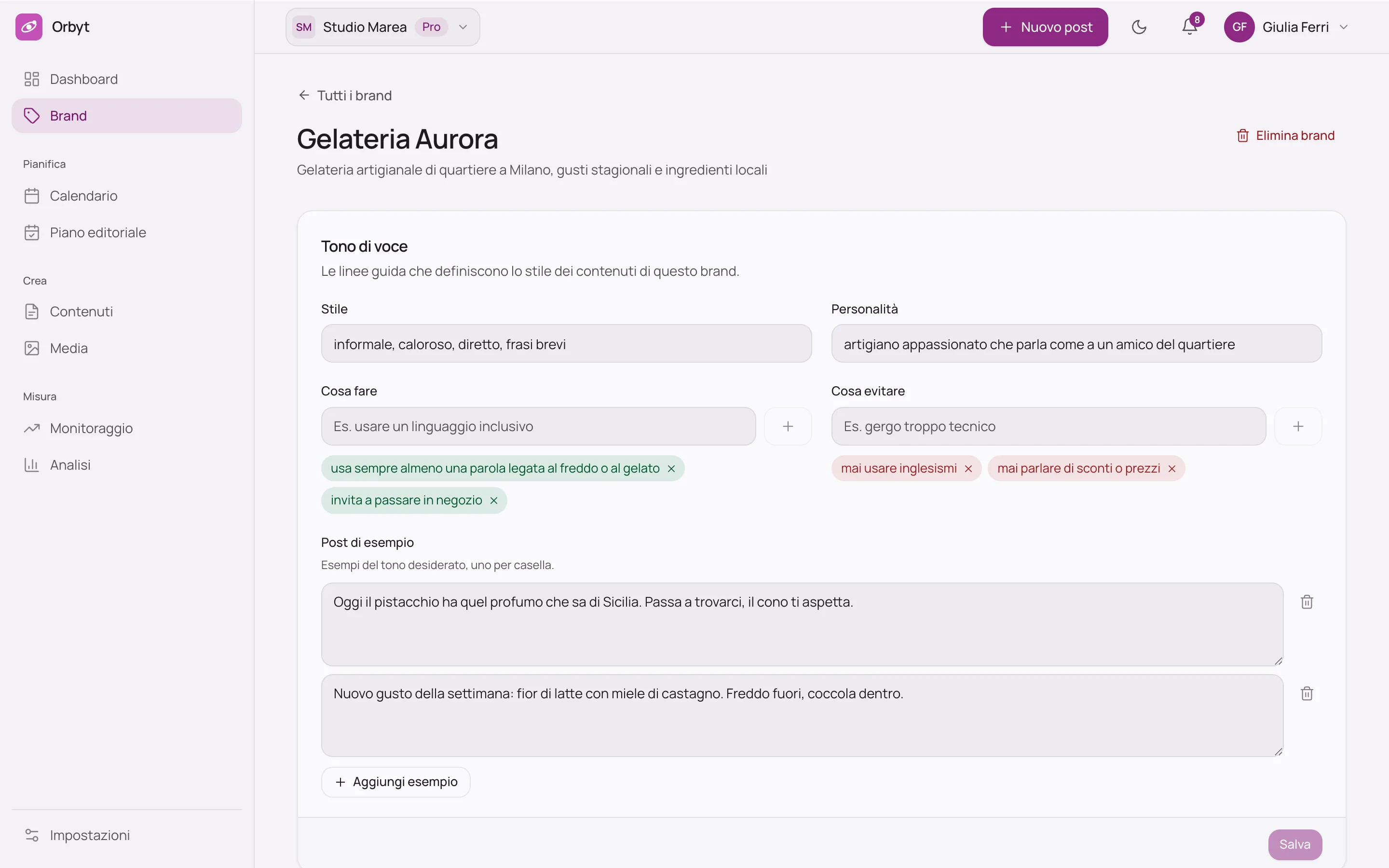Delete the pistacchio example post
Image resolution: width=1389 pixels, height=868 pixels.
(1307, 602)
